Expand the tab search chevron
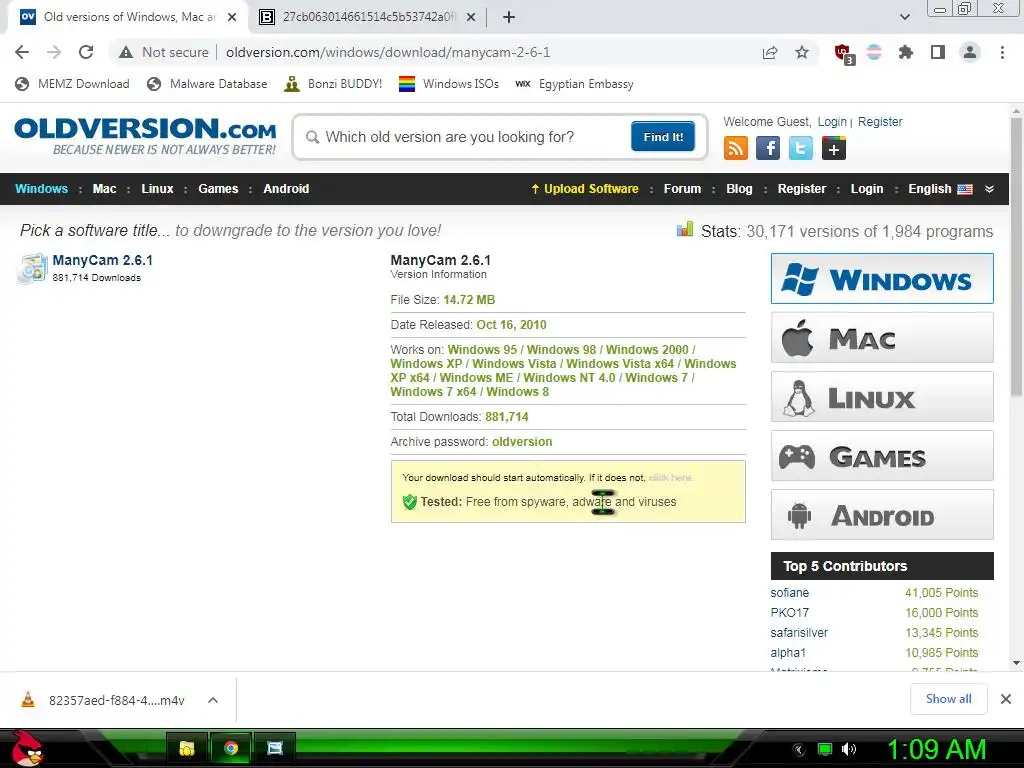Image resolution: width=1024 pixels, height=768 pixels. click(x=904, y=17)
